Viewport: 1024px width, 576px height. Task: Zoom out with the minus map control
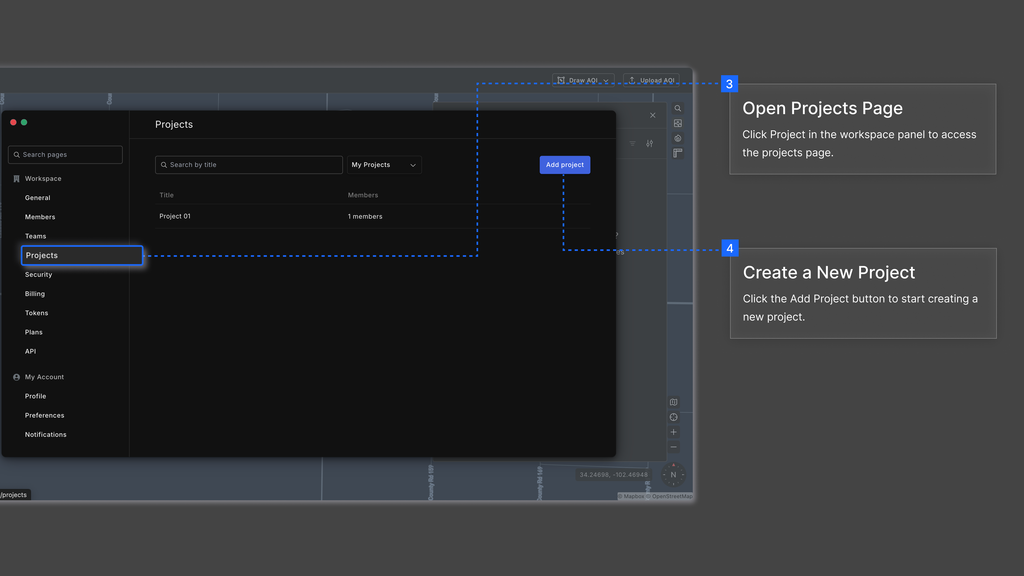pyautogui.click(x=673, y=447)
